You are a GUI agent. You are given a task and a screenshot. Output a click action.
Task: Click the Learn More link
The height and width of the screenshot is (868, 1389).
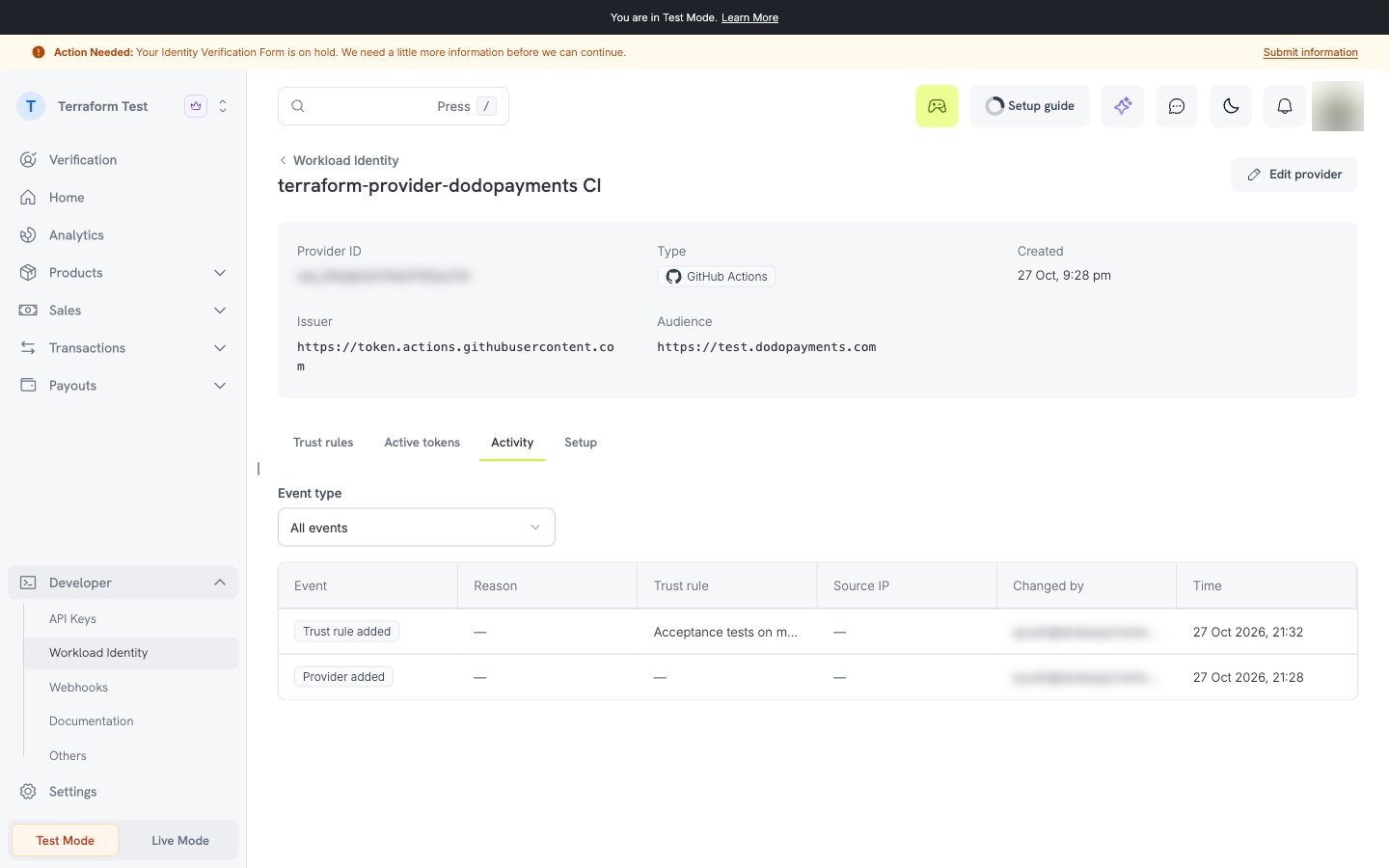pos(749,17)
